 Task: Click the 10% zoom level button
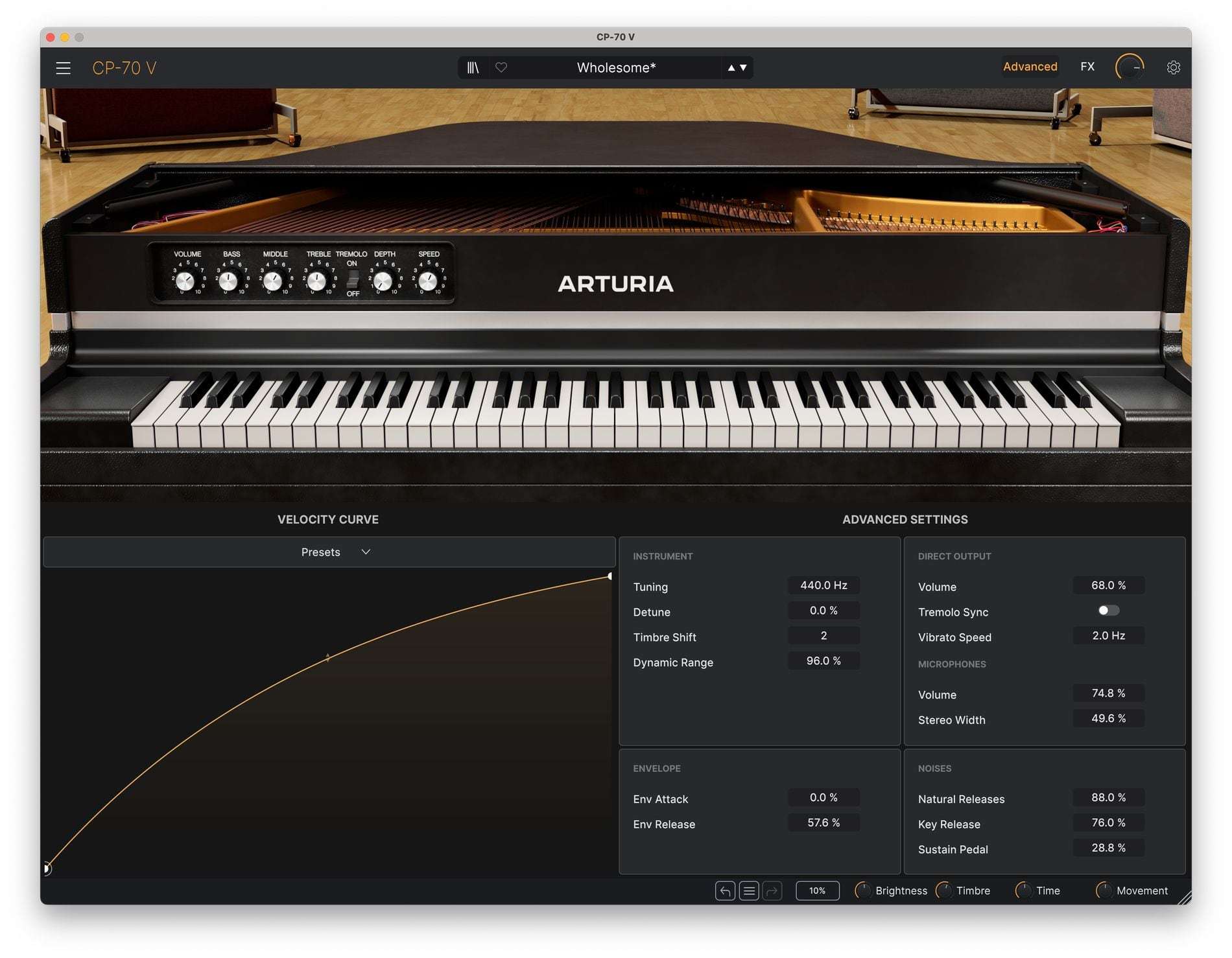click(x=817, y=891)
